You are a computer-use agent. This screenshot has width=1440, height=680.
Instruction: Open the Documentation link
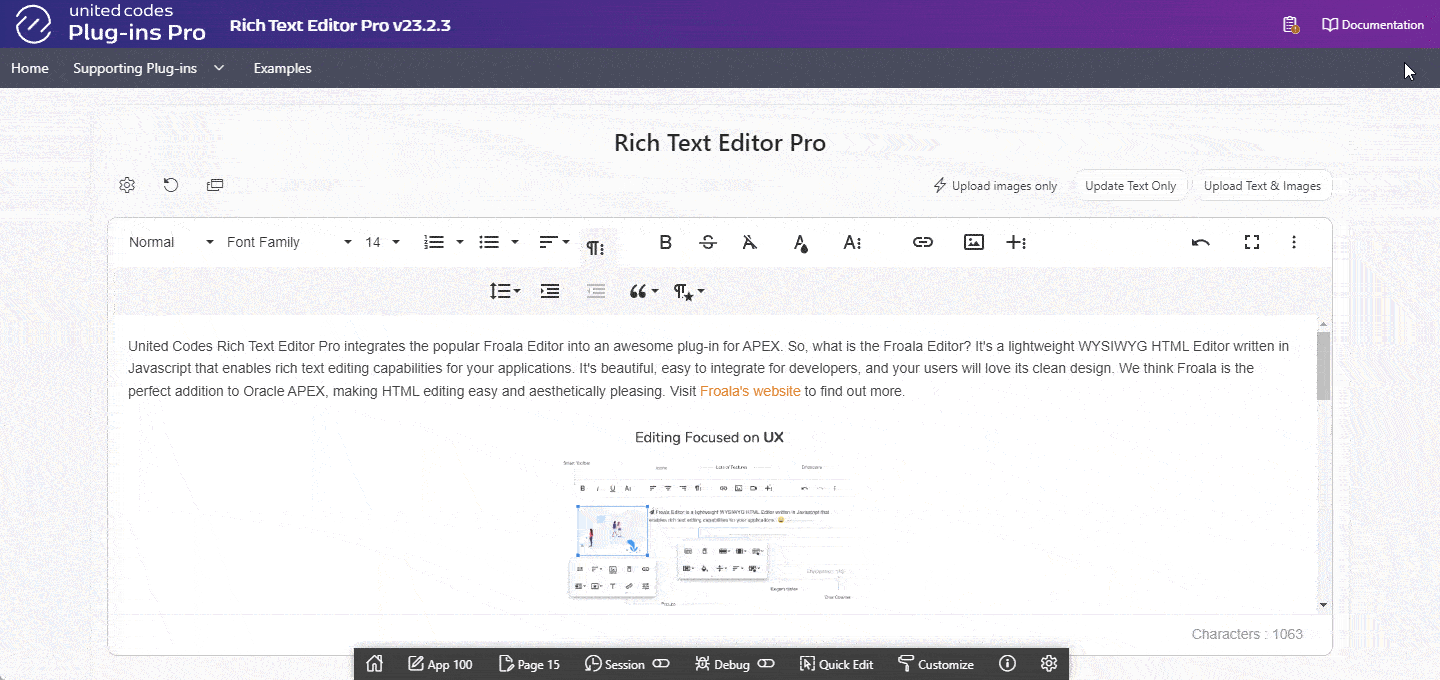1373,25
